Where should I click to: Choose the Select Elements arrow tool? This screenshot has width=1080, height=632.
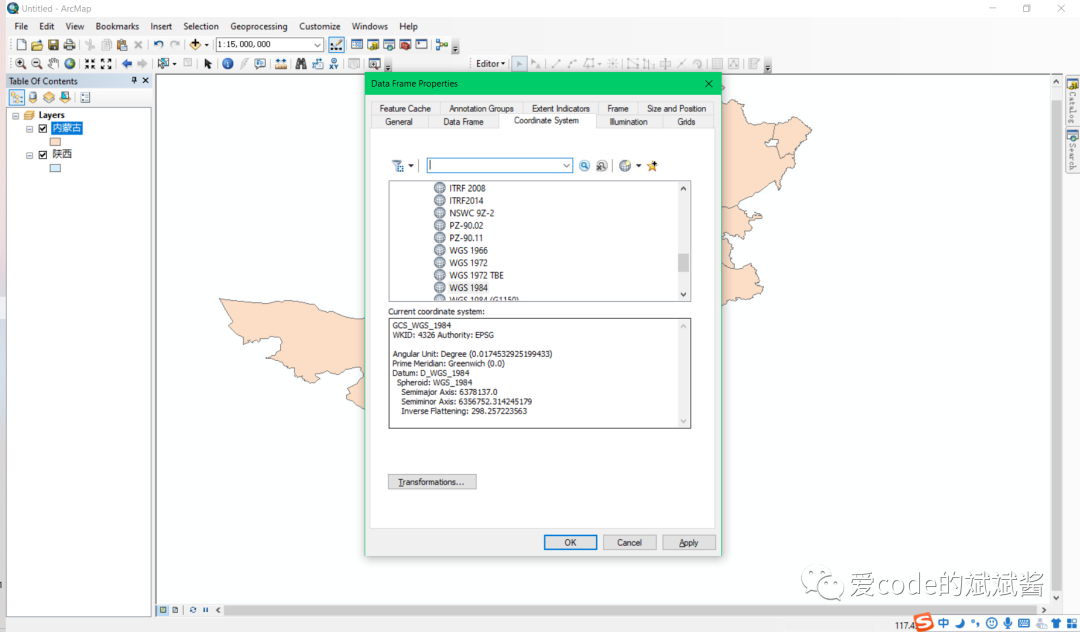click(208, 63)
